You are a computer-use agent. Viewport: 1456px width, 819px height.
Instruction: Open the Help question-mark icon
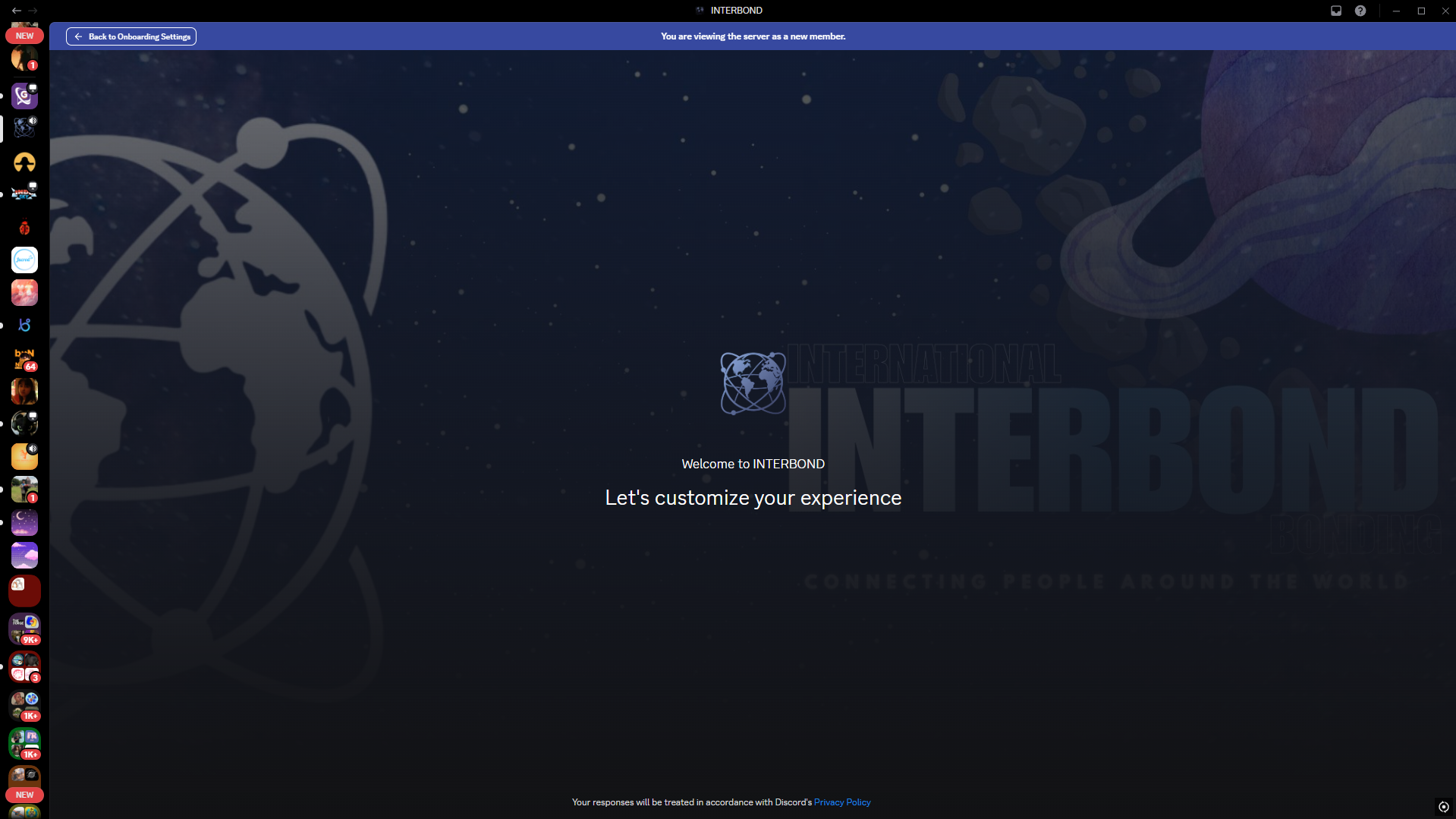[x=1360, y=11]
